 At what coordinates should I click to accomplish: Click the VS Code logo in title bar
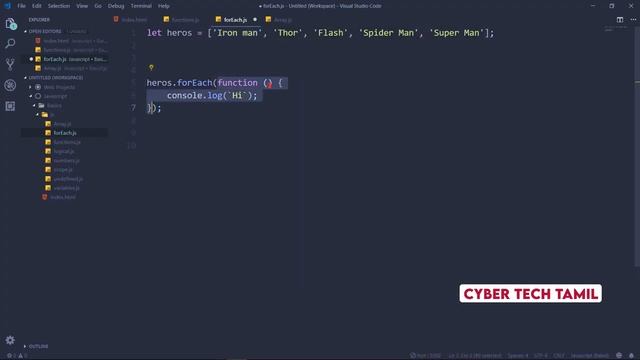point(7,6)
